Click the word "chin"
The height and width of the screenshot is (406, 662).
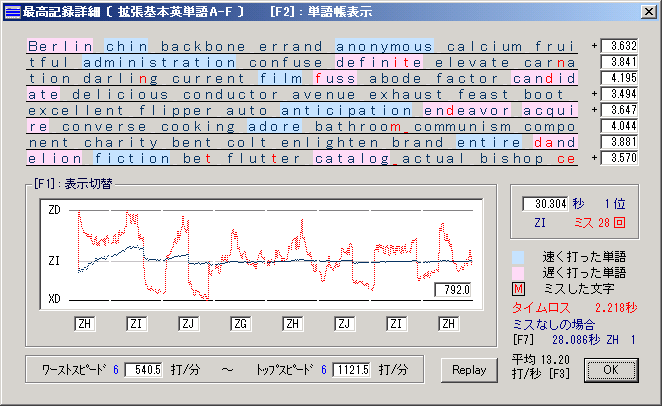(x=126, y=46)
